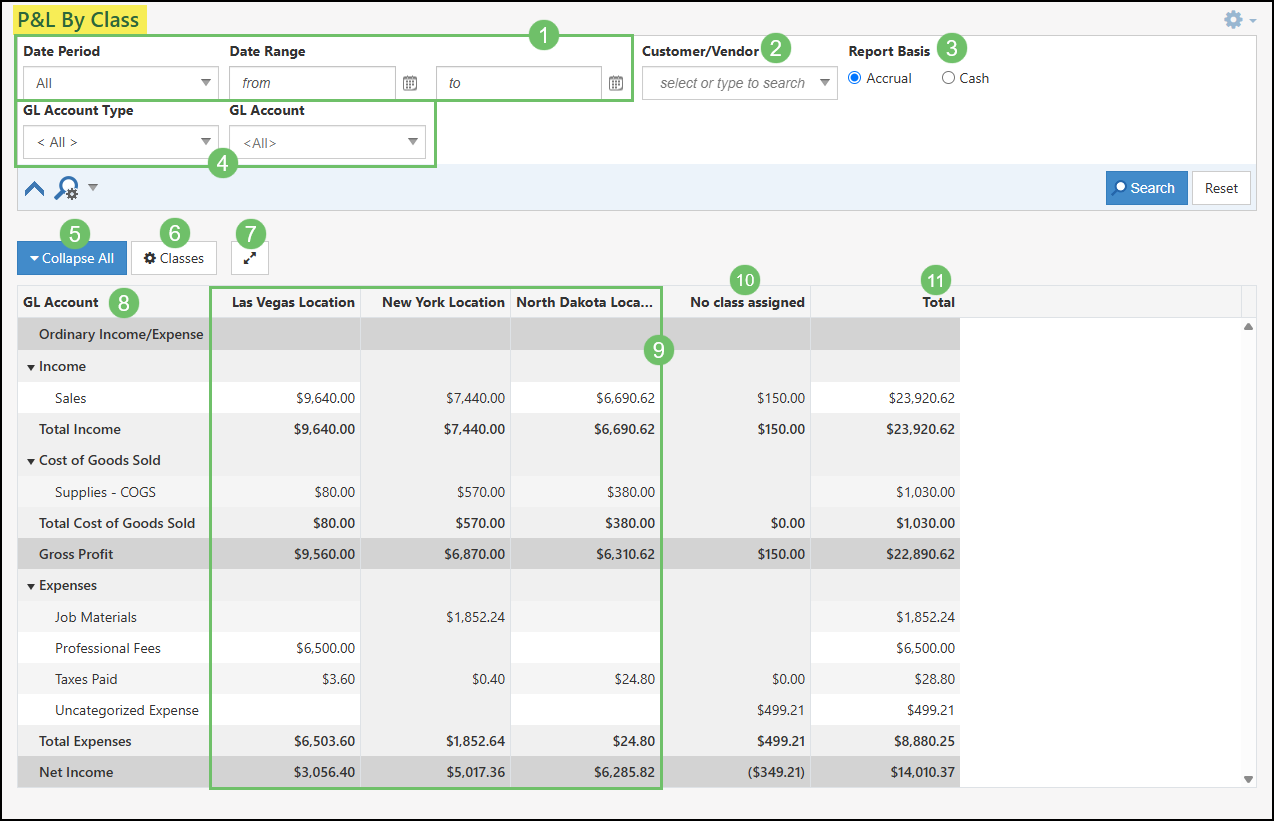The image size is (1274, 821).
Task: Click the Collapse All button
Action: (72, 258)
